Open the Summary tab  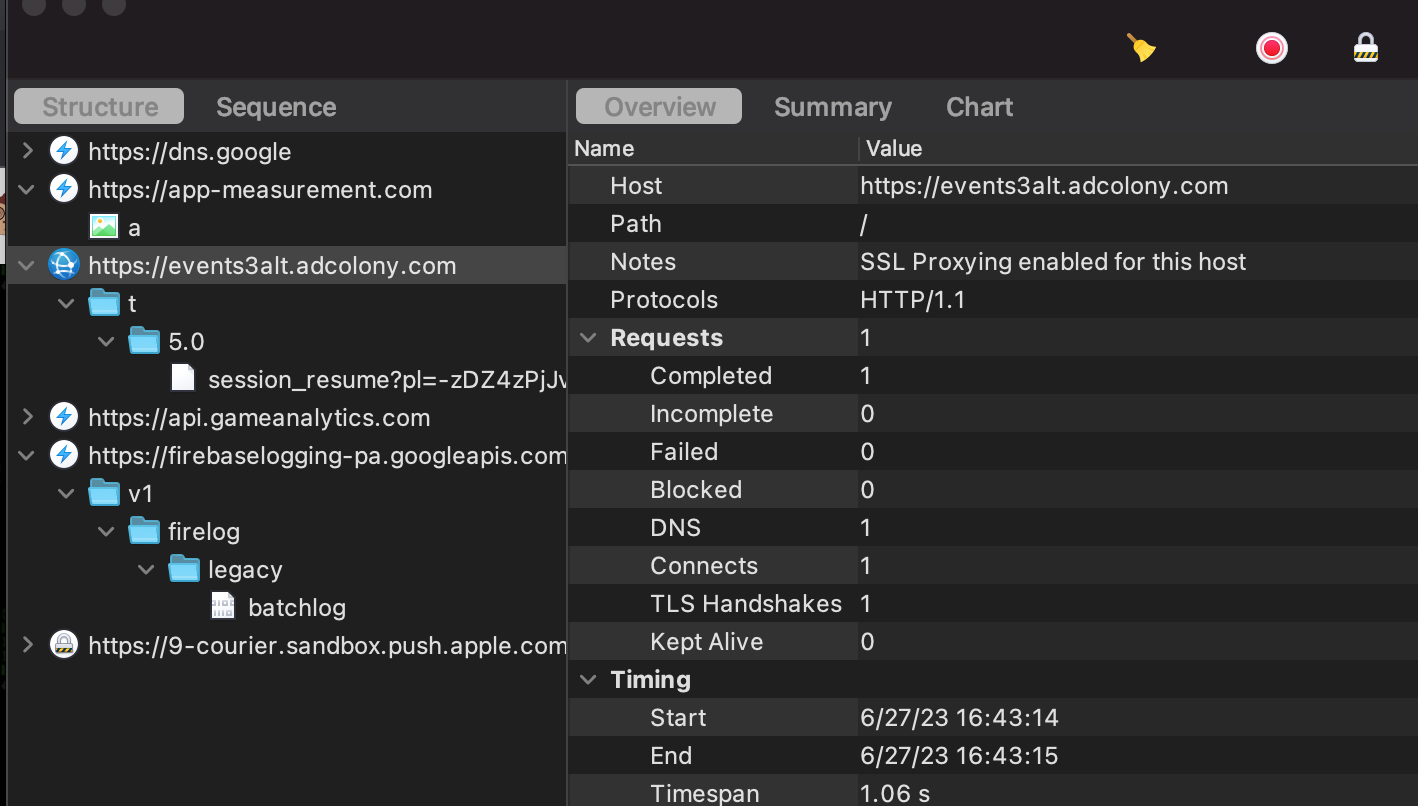point(833,107)
